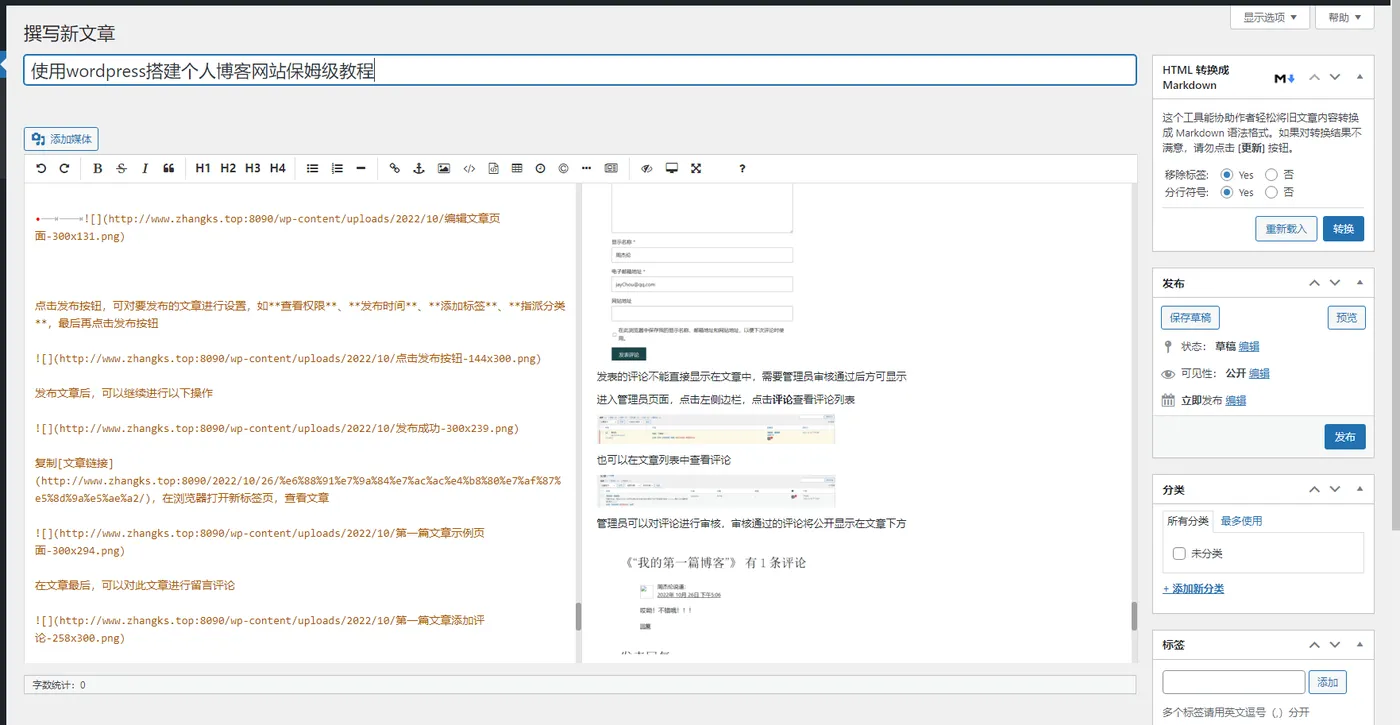Insert an H1 heading
The image size is (1400, 725).
[x=203, y=168]
